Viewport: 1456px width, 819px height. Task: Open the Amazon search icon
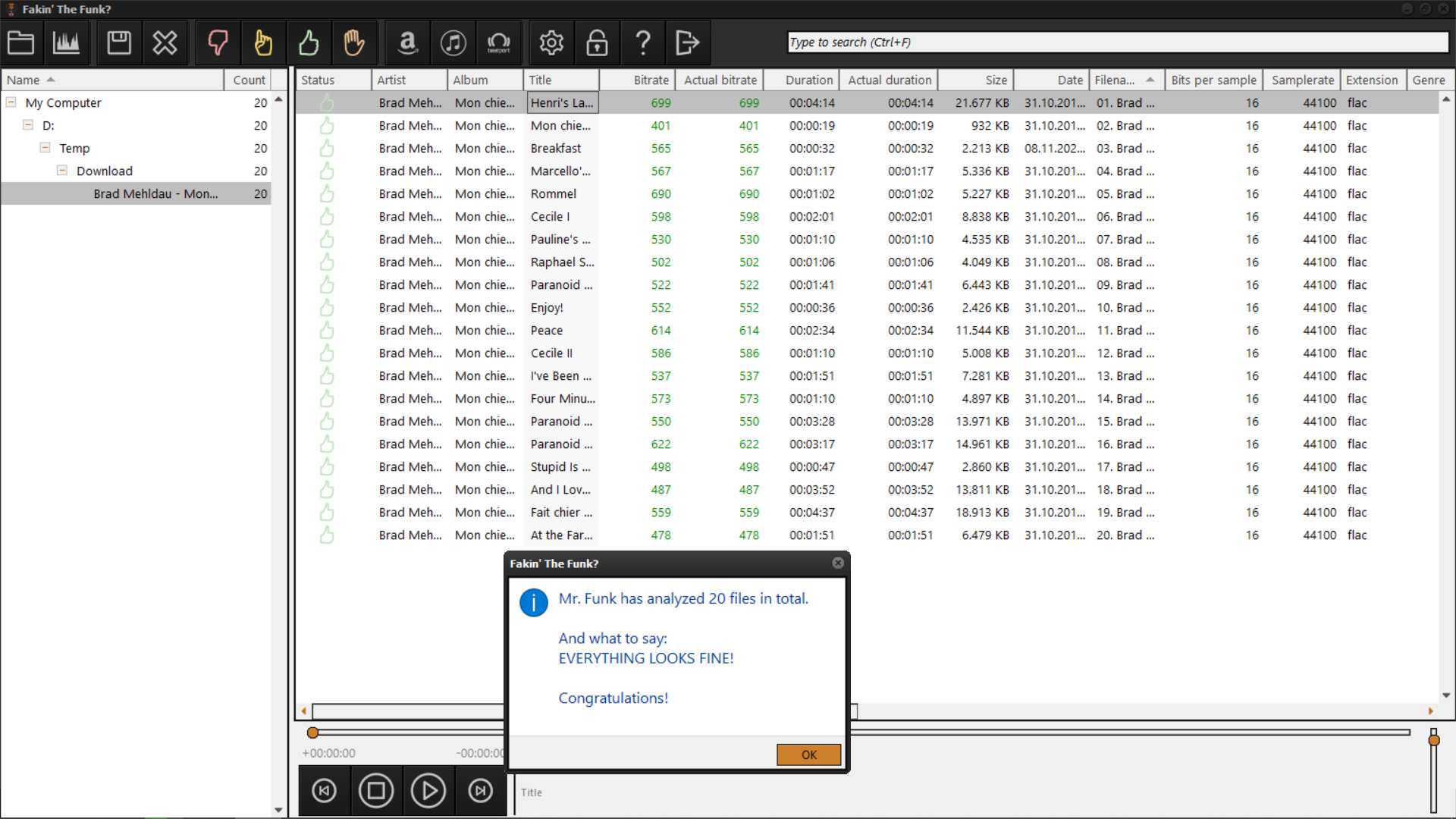click(x=408, y=42)
